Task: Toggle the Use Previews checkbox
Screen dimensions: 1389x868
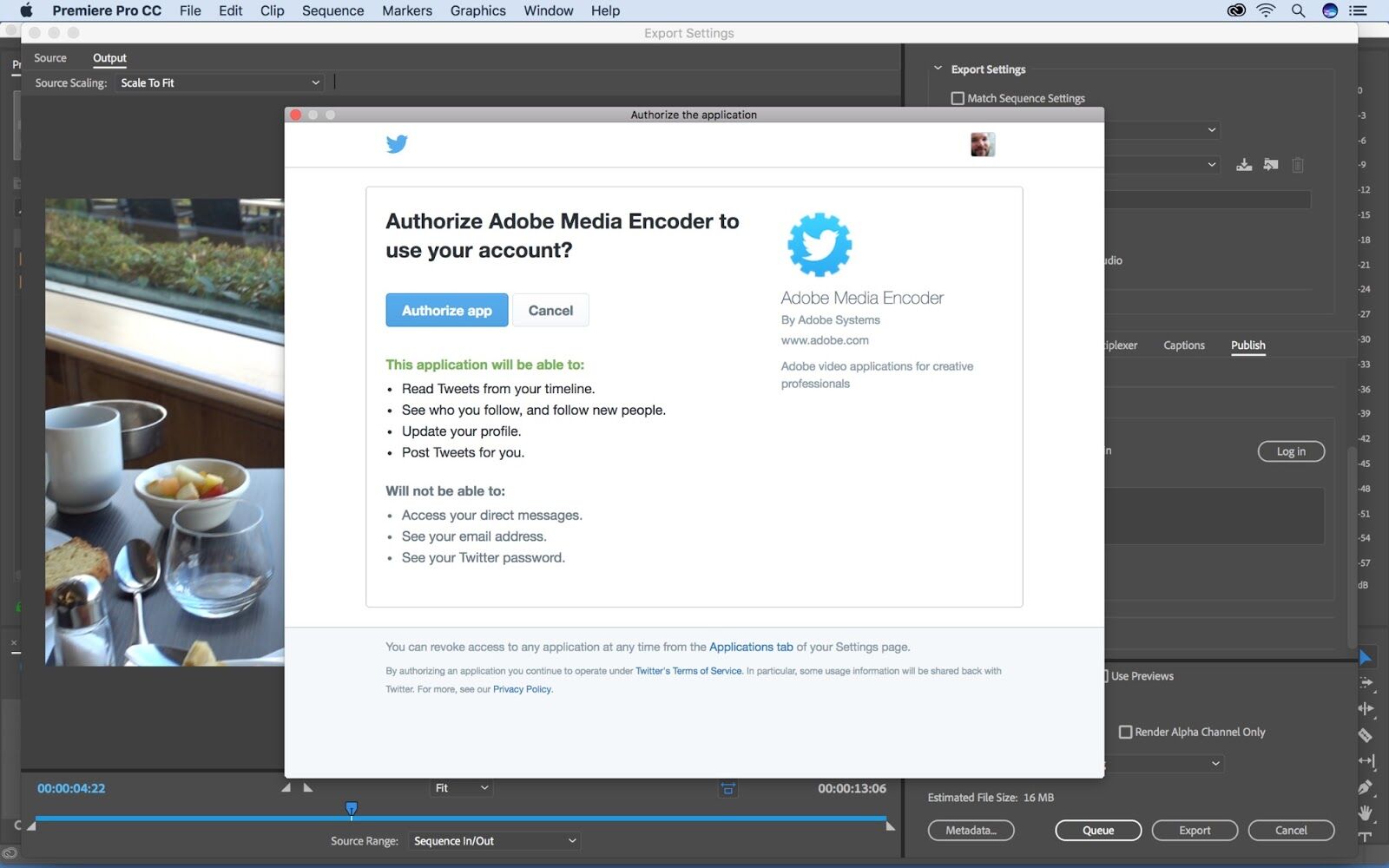Action: pyautogui.click(x=1105, y=675)
